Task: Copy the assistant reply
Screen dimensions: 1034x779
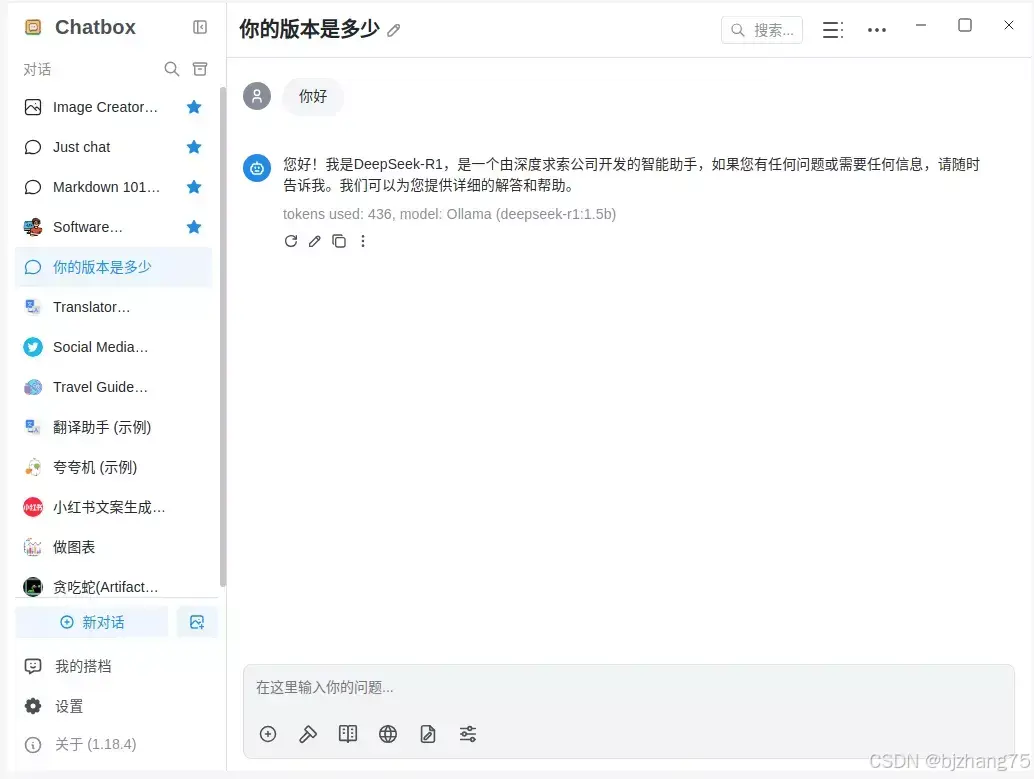Action: [339, 241]
